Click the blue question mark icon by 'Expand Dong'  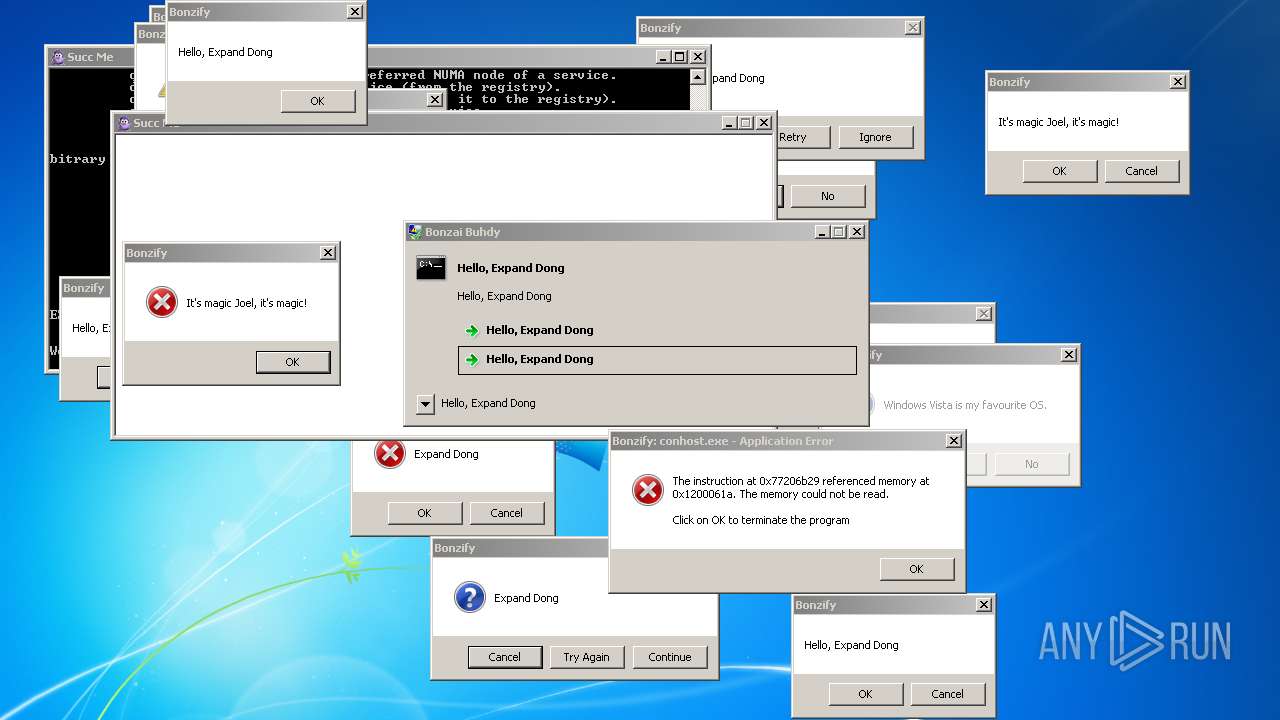[x=470, y=597]
